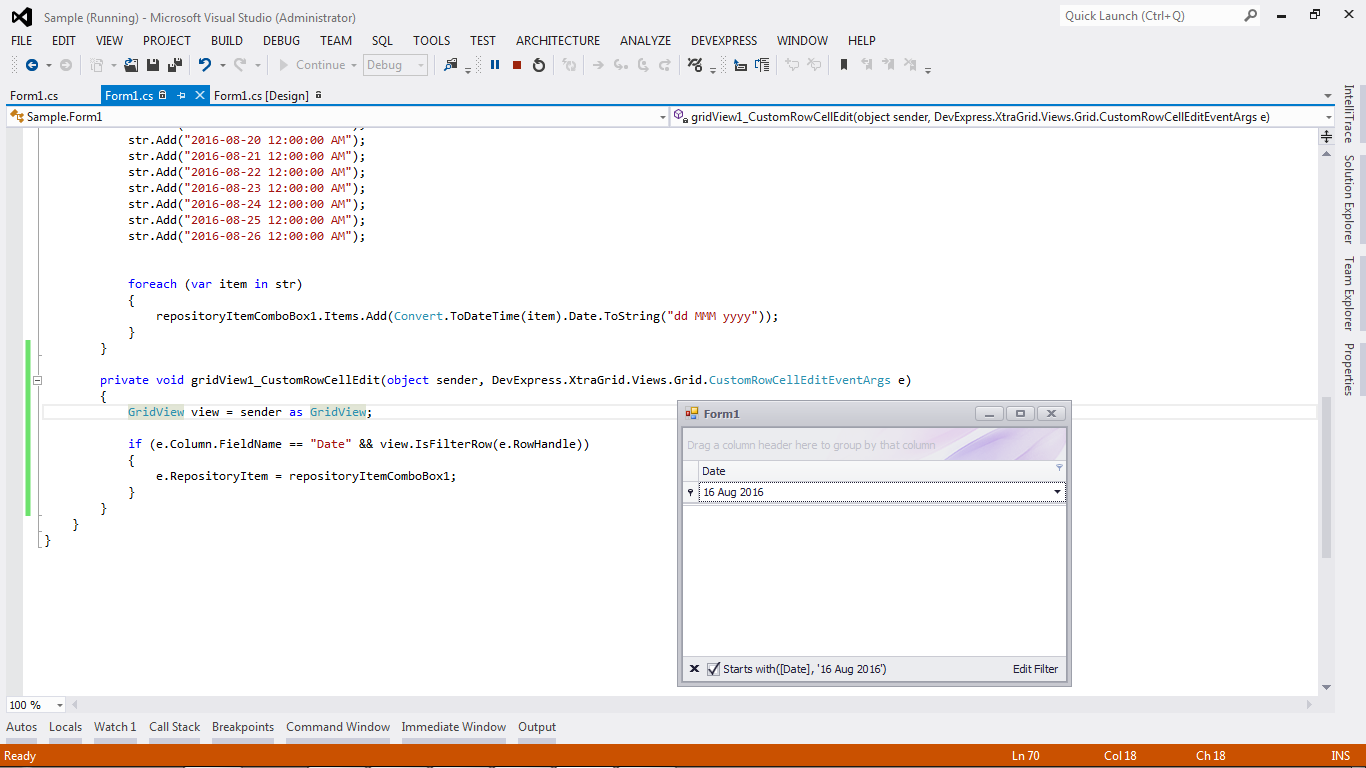The width and height of the screenshot is (1366, 768).
Task: Restart the debugging session
Action: [539, 65]
